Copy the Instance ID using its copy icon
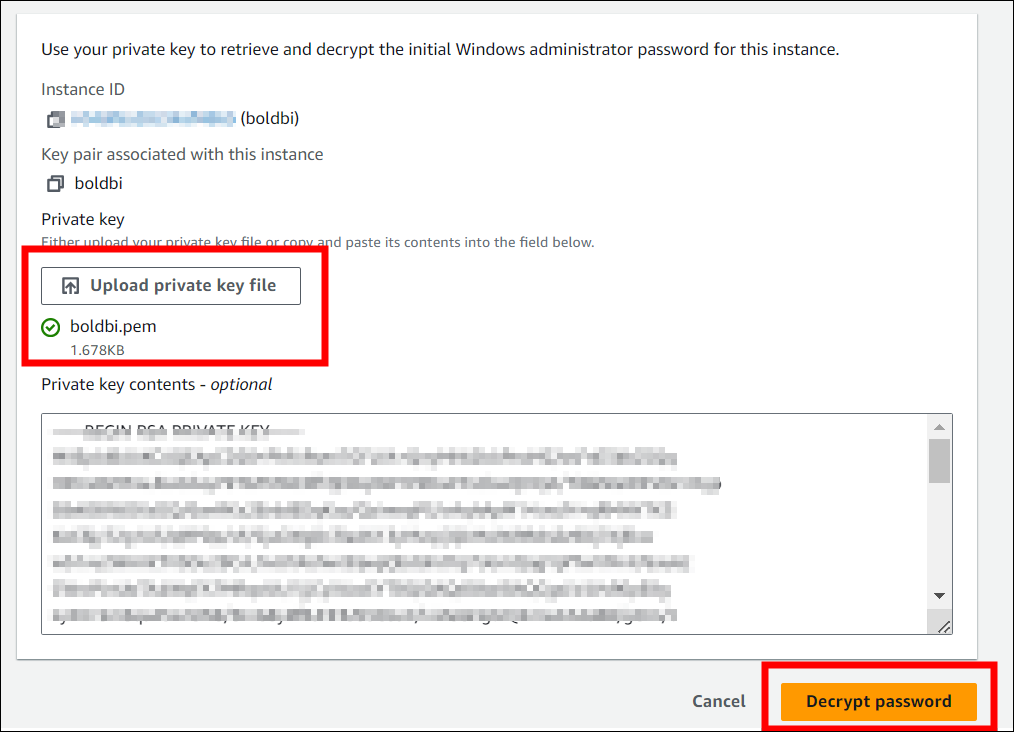This screenshot has height=732, width=1014. click(x=55, y=119)
